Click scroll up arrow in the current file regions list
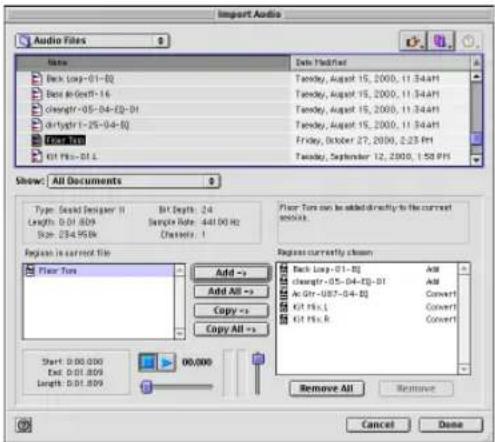495x442 pixels. click(180, 270)
